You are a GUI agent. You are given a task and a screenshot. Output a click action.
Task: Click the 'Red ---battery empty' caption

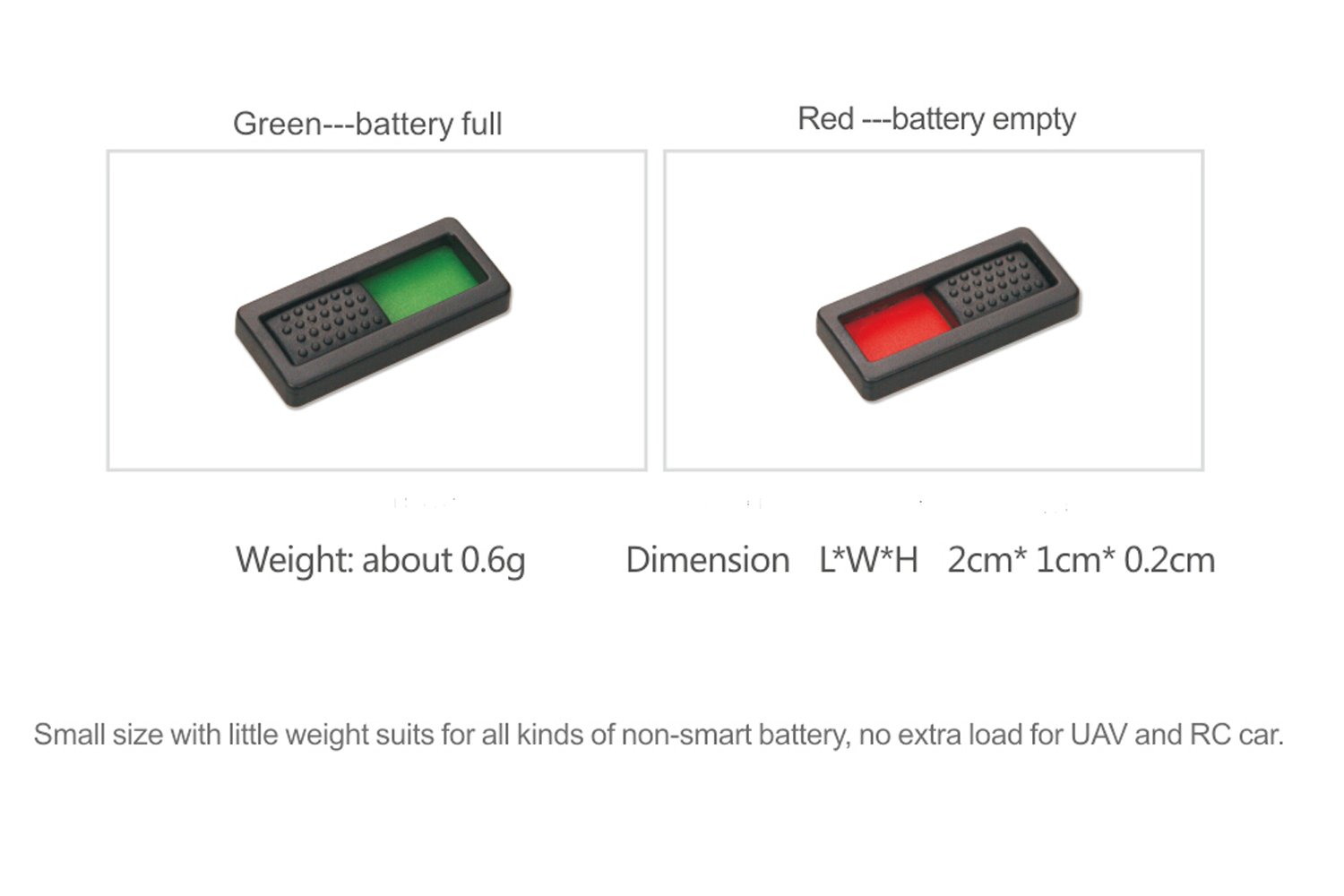[936, 118]
